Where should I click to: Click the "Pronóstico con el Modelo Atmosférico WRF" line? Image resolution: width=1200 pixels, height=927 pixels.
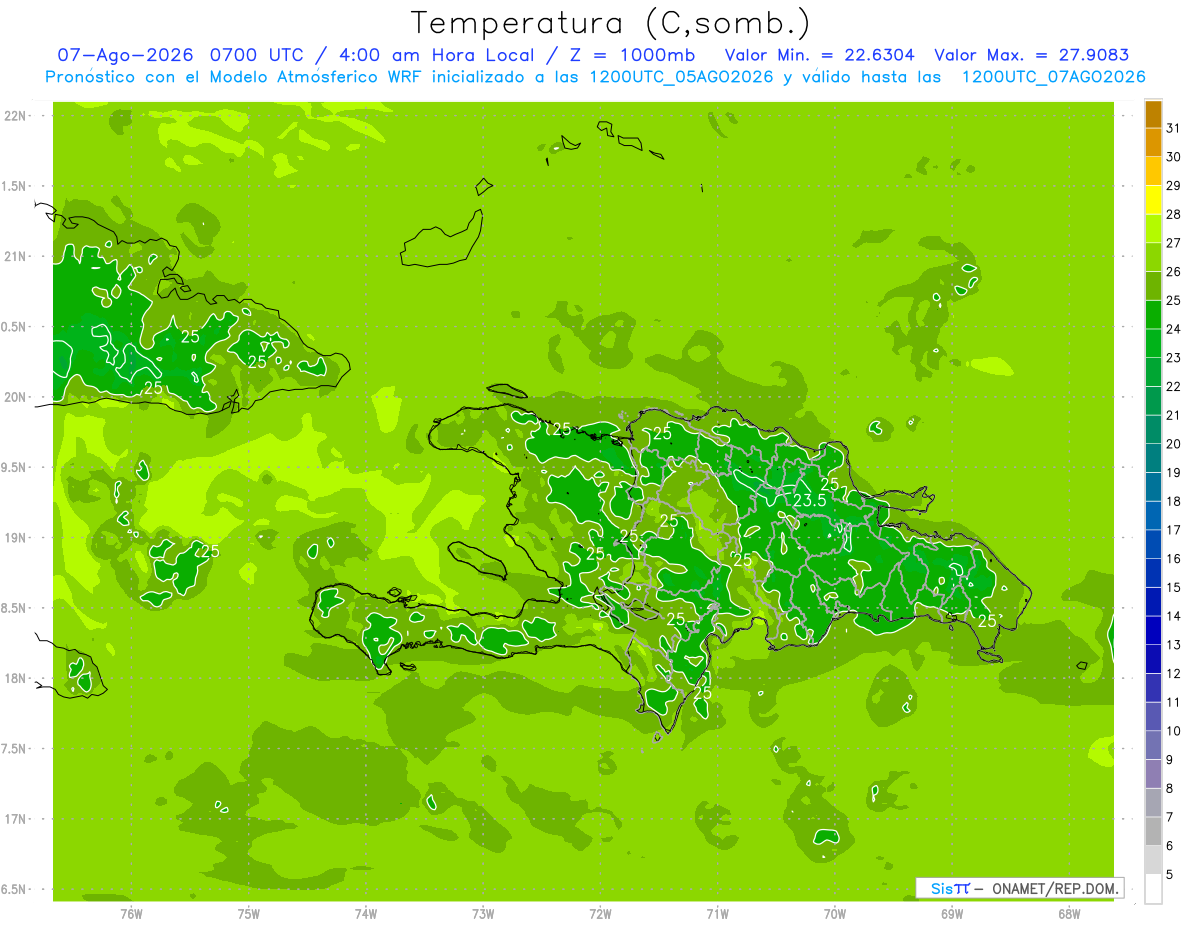(235, 77)
